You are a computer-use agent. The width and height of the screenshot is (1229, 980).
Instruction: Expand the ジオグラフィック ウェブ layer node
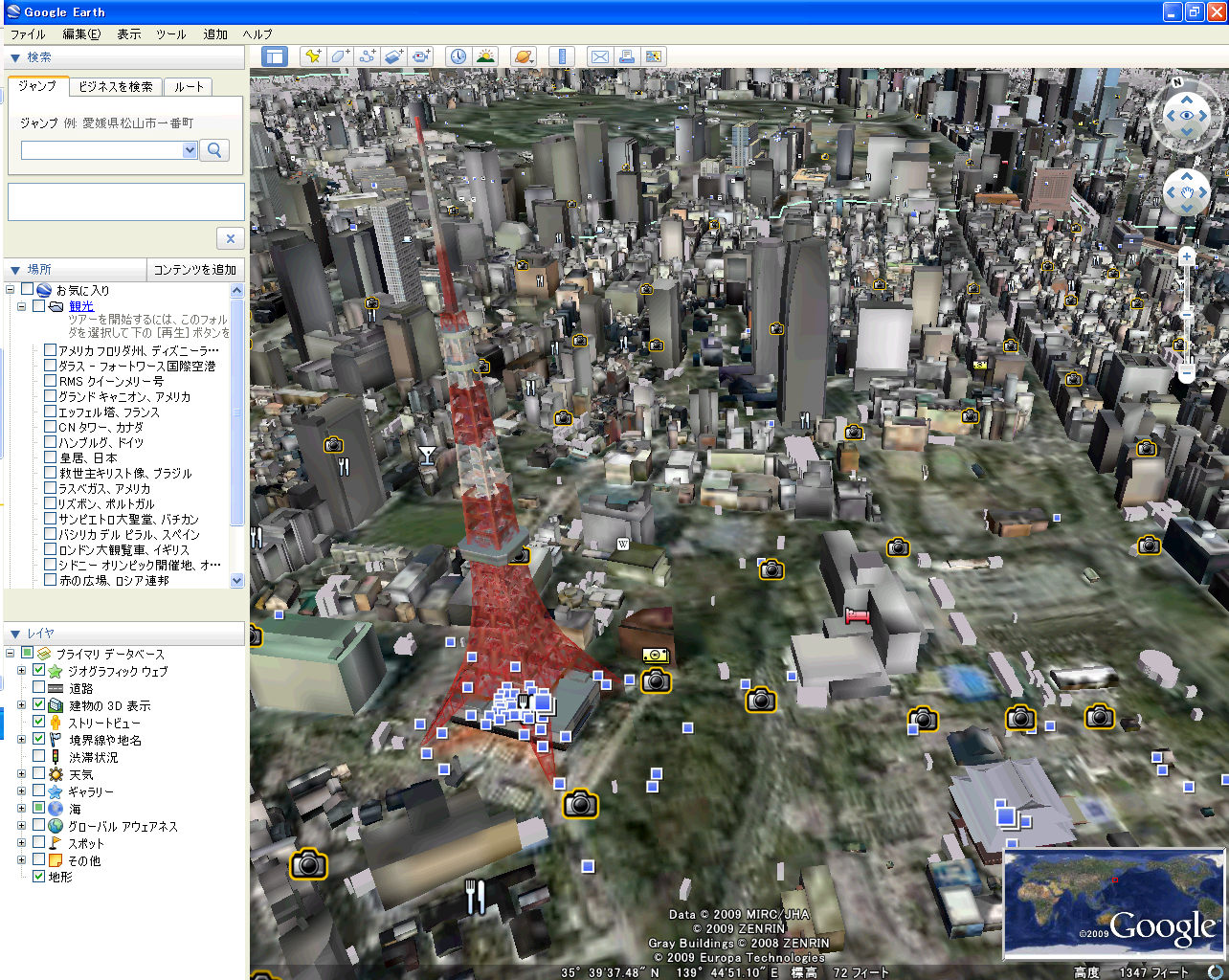click(21, 671)
